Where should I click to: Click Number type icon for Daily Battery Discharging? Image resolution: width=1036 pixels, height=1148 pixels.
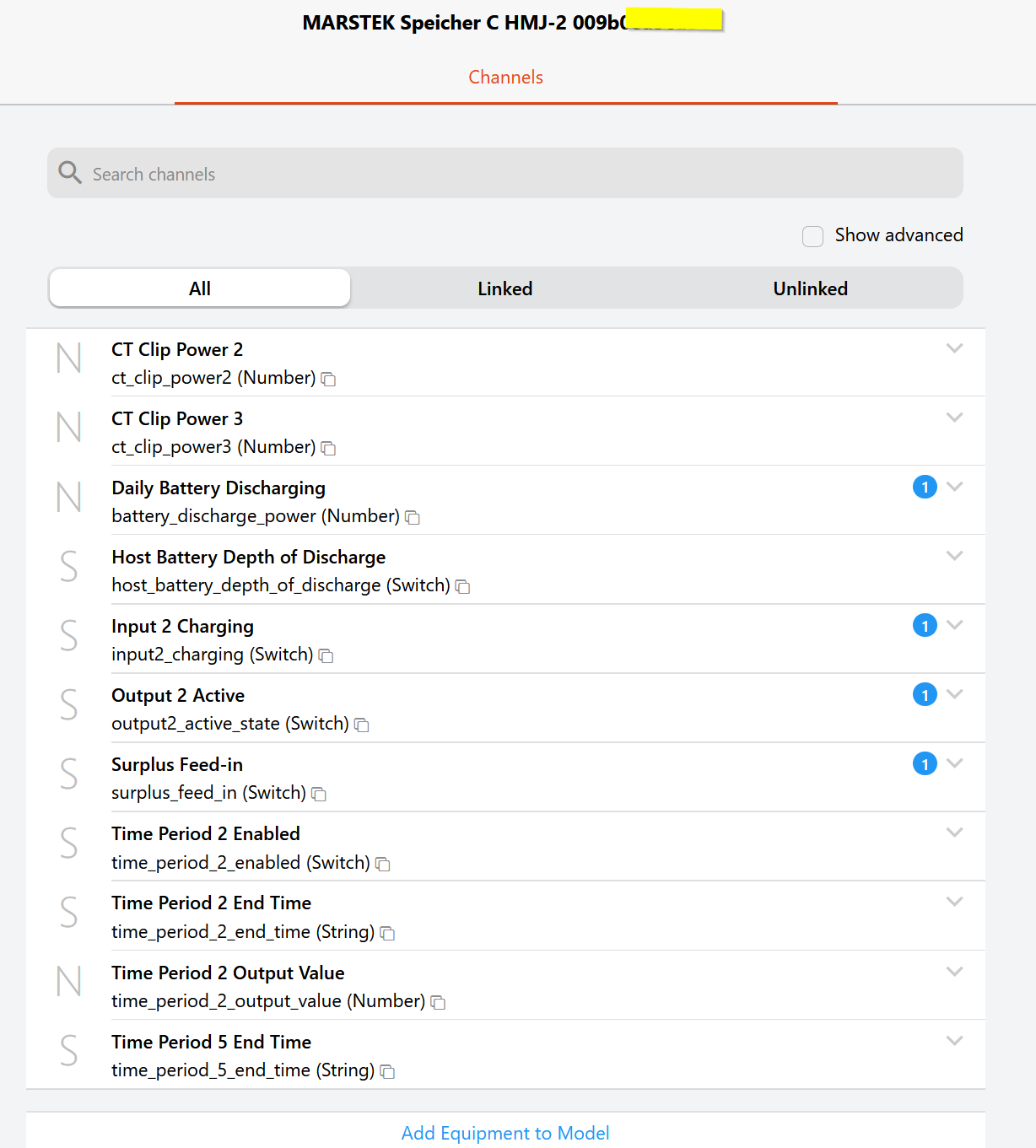[69, 497]
